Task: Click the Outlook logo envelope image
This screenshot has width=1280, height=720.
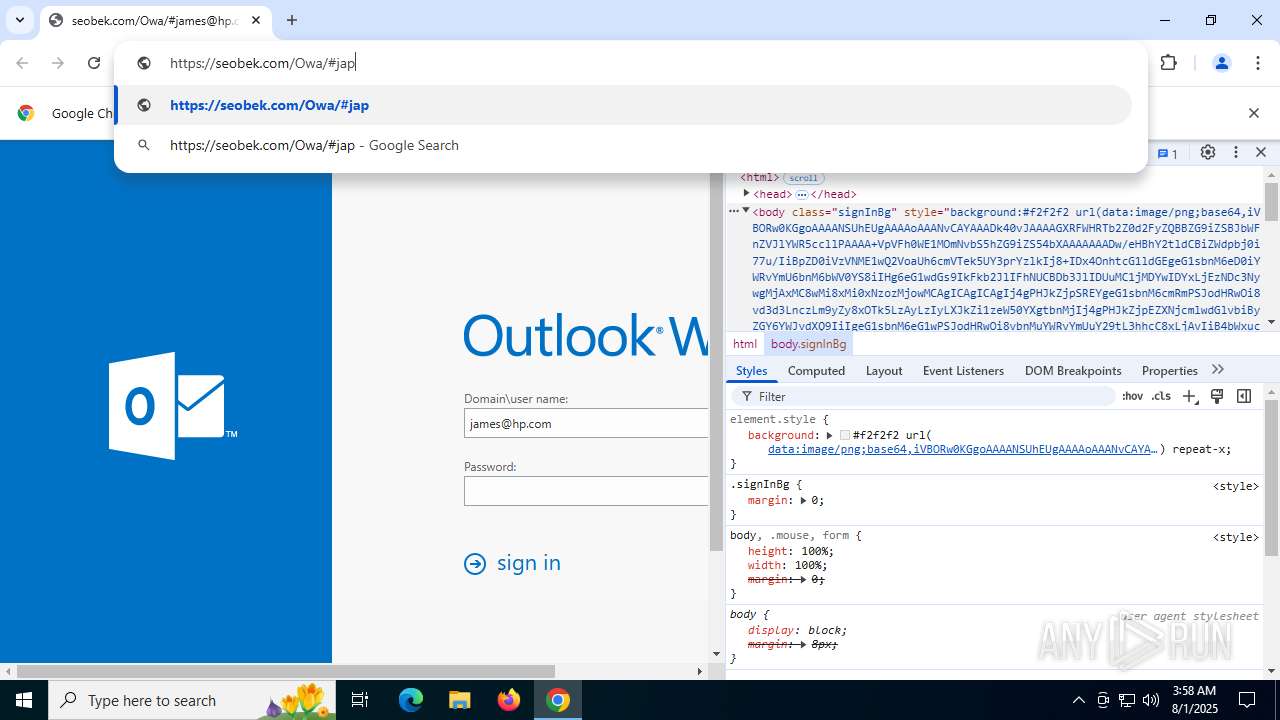Action: (x=173, y=406)
